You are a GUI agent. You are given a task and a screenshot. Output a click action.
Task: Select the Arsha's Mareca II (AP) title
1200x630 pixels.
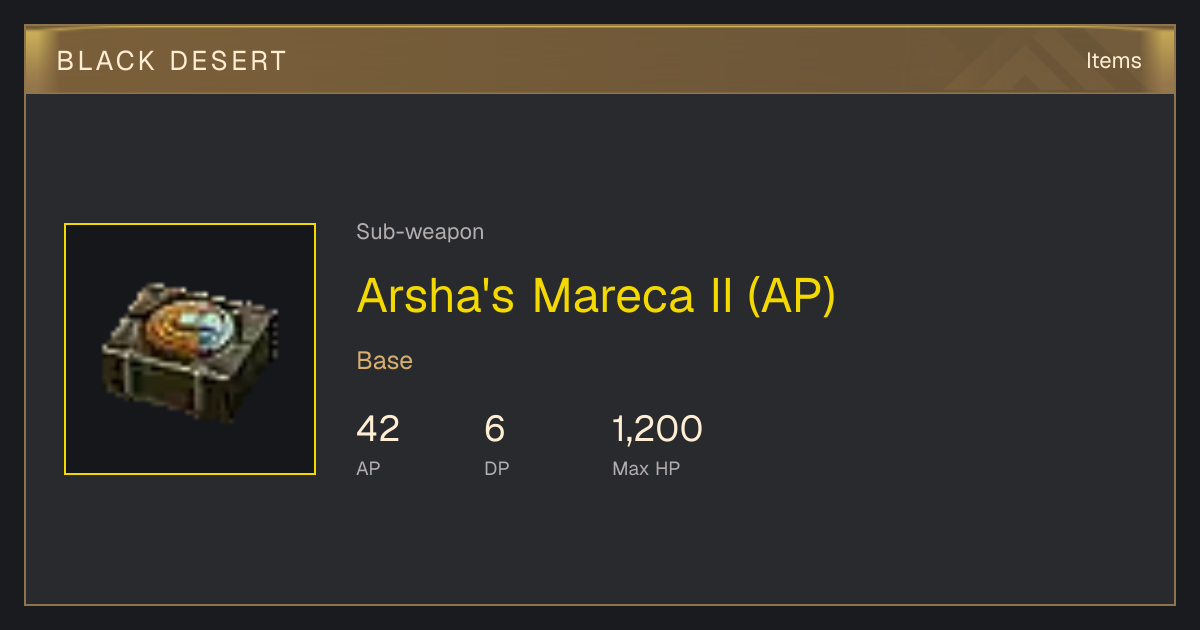[596, 296]
